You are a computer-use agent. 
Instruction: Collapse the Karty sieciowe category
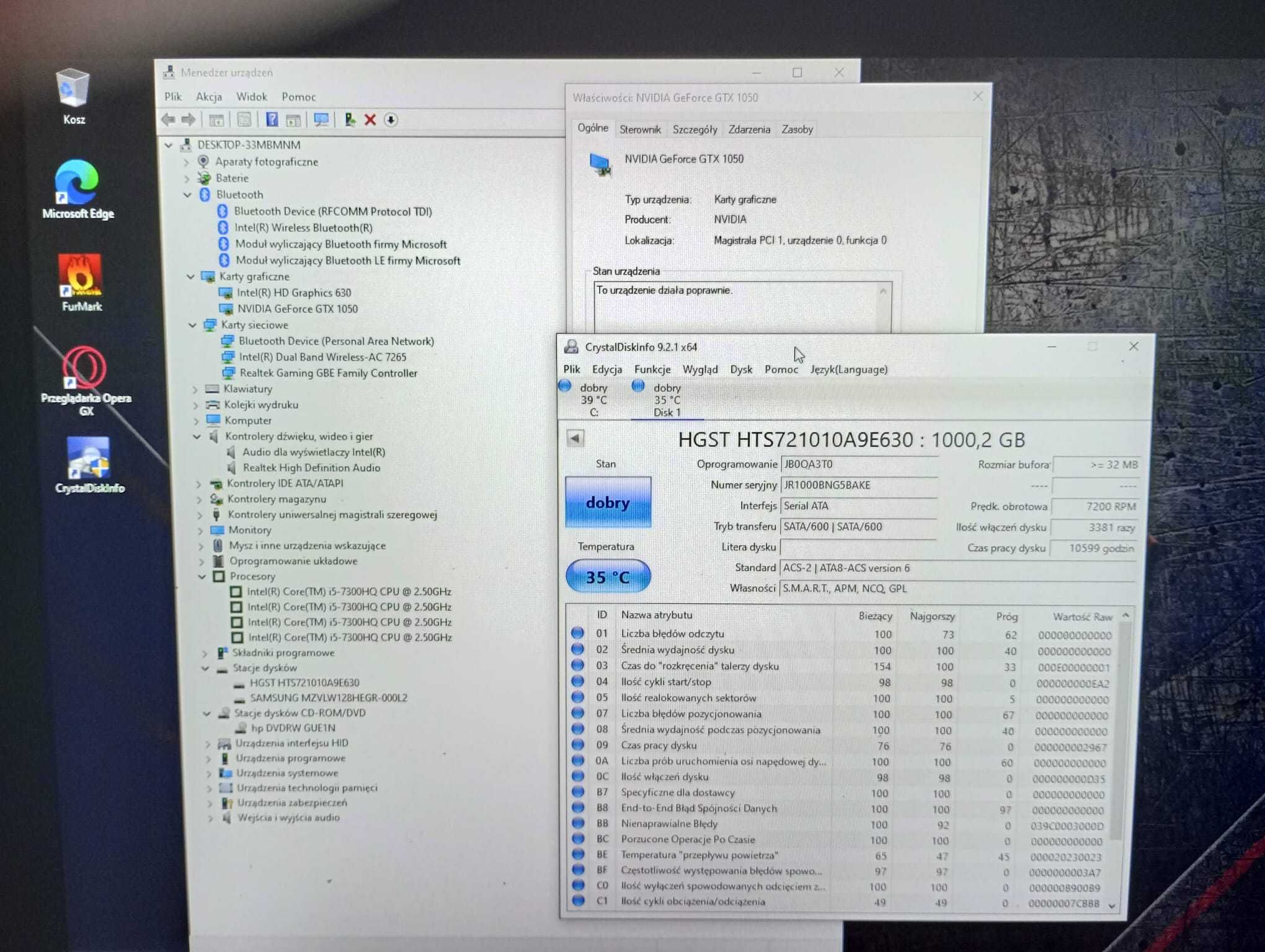pos(192,325)
